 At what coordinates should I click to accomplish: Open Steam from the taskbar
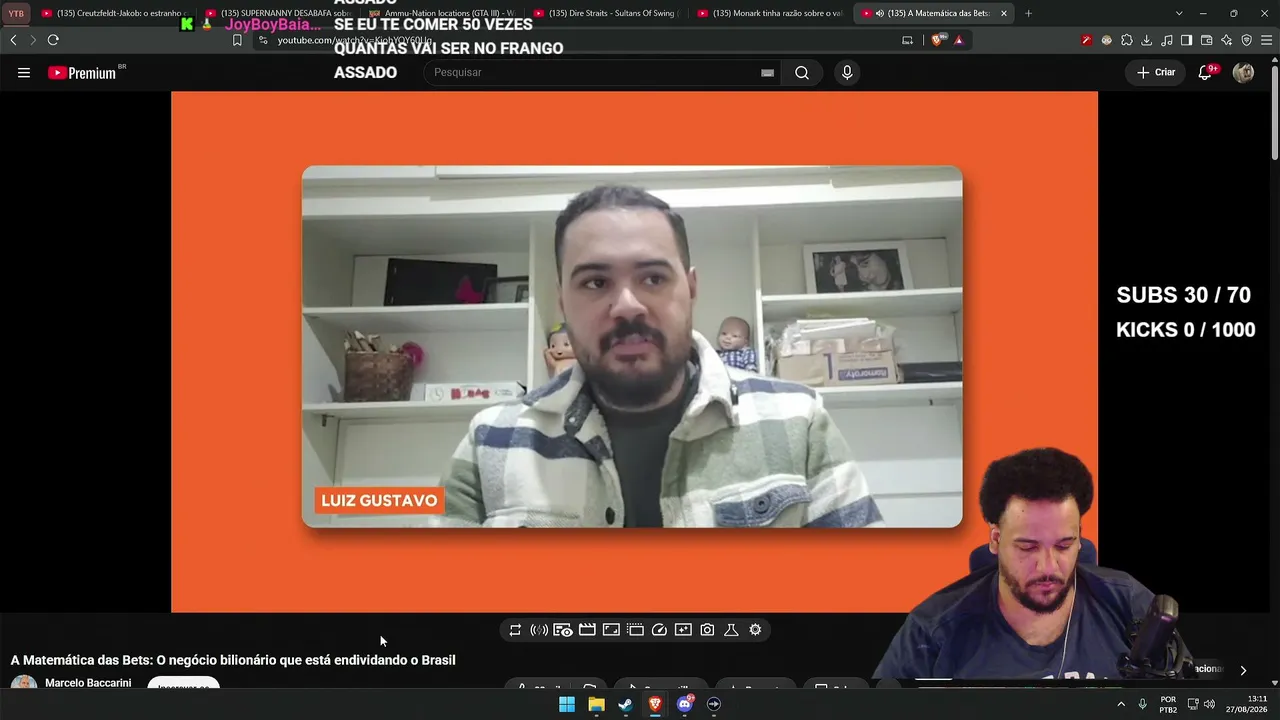(x=625, y=704)
